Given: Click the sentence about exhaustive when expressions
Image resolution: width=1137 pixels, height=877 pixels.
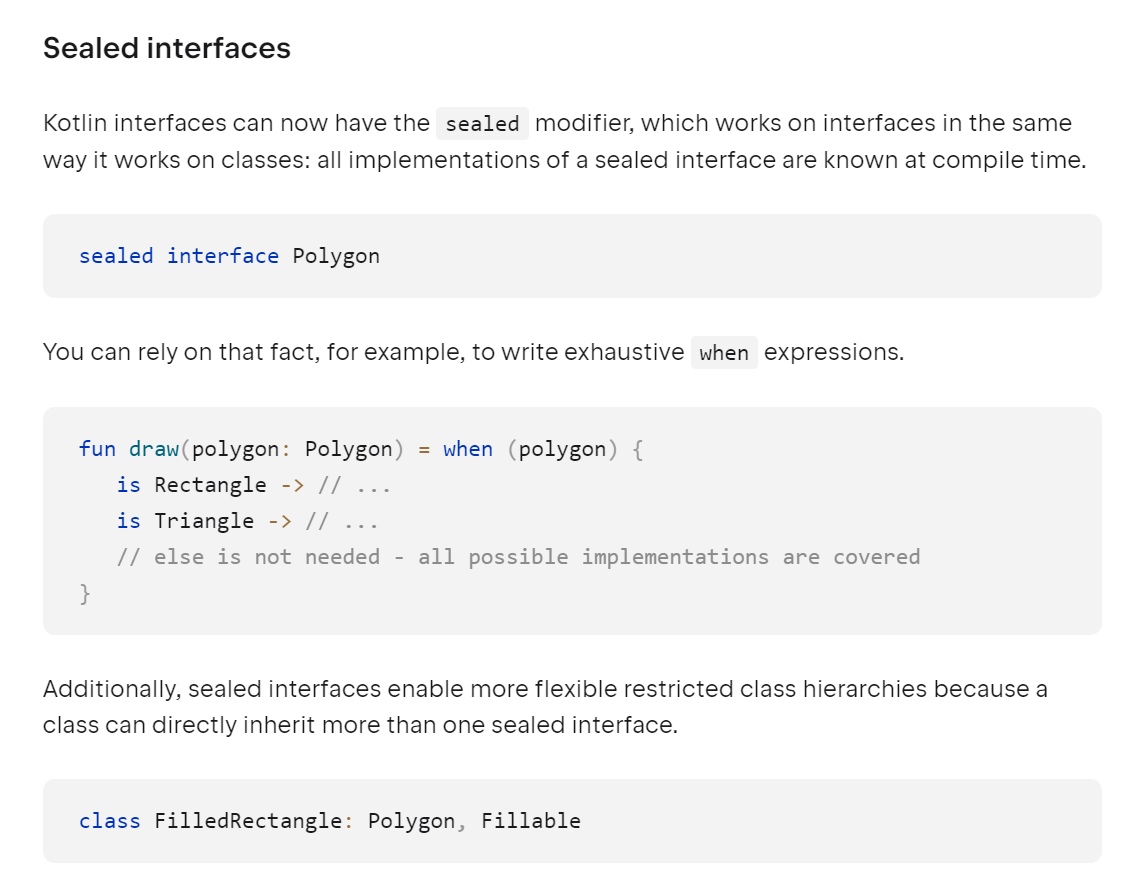Looking at the screenshot, I should pyautogui.click(x=474, y=353).
